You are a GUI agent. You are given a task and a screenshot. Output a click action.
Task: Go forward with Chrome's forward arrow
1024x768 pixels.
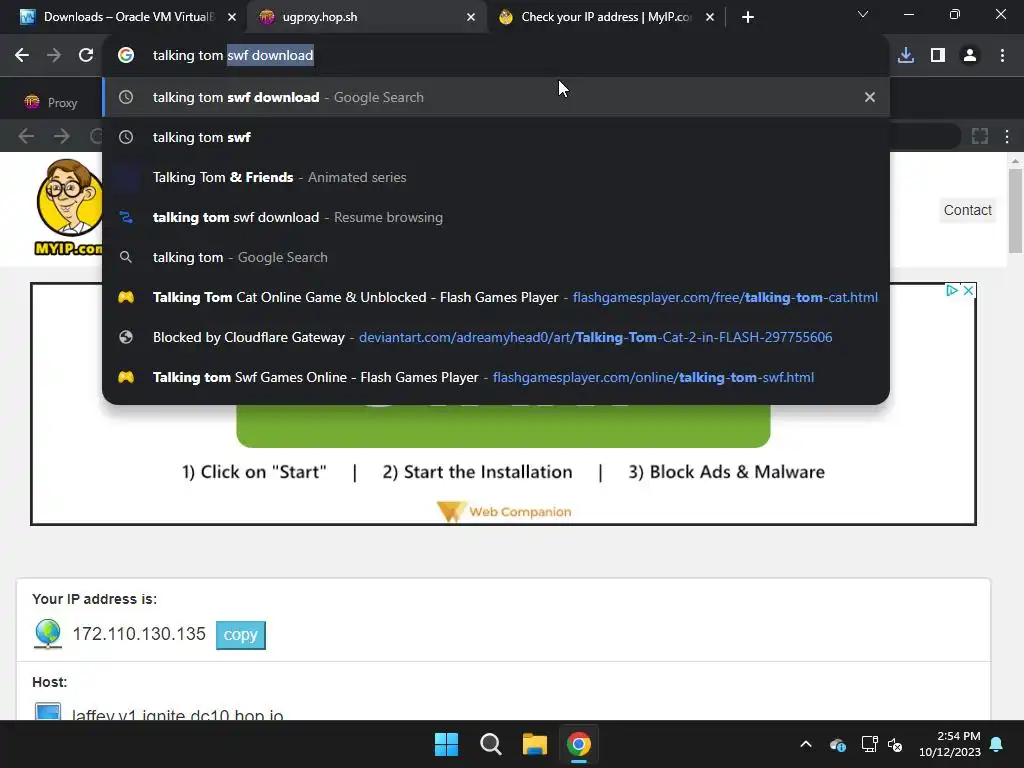pos(54,56)
